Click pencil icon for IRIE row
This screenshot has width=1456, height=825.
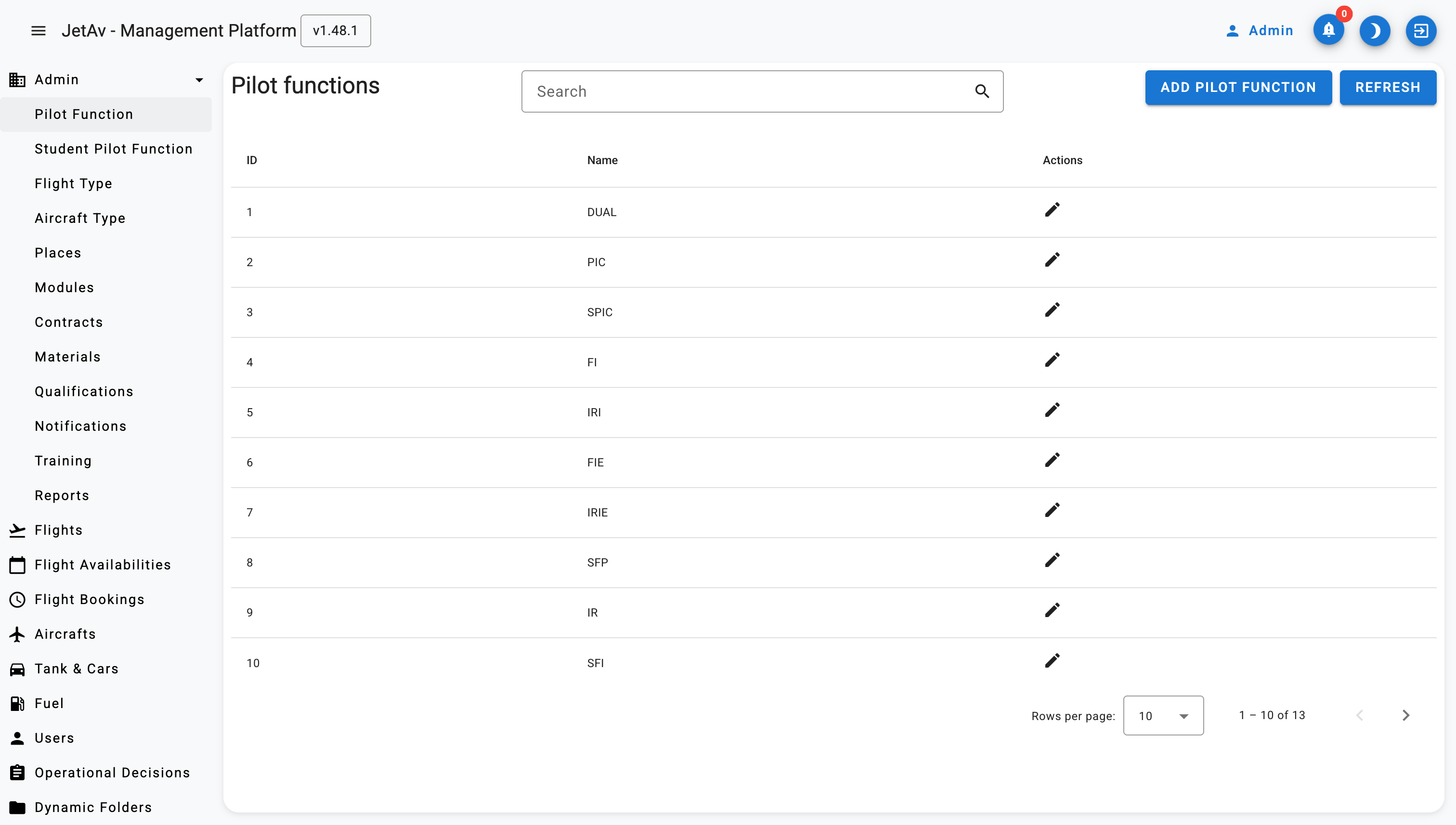1052,511
